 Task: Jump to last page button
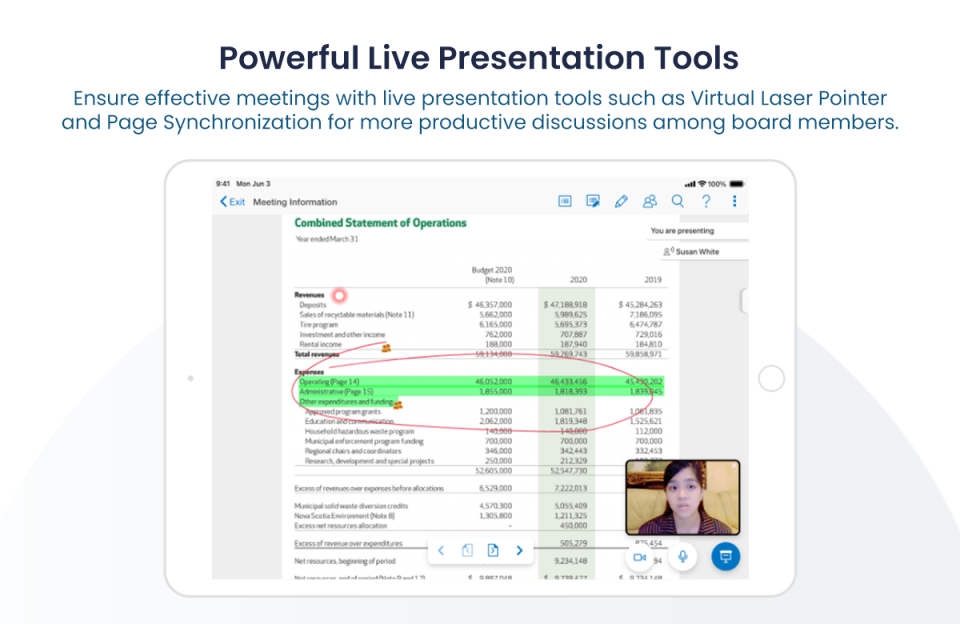click(492, 550)
